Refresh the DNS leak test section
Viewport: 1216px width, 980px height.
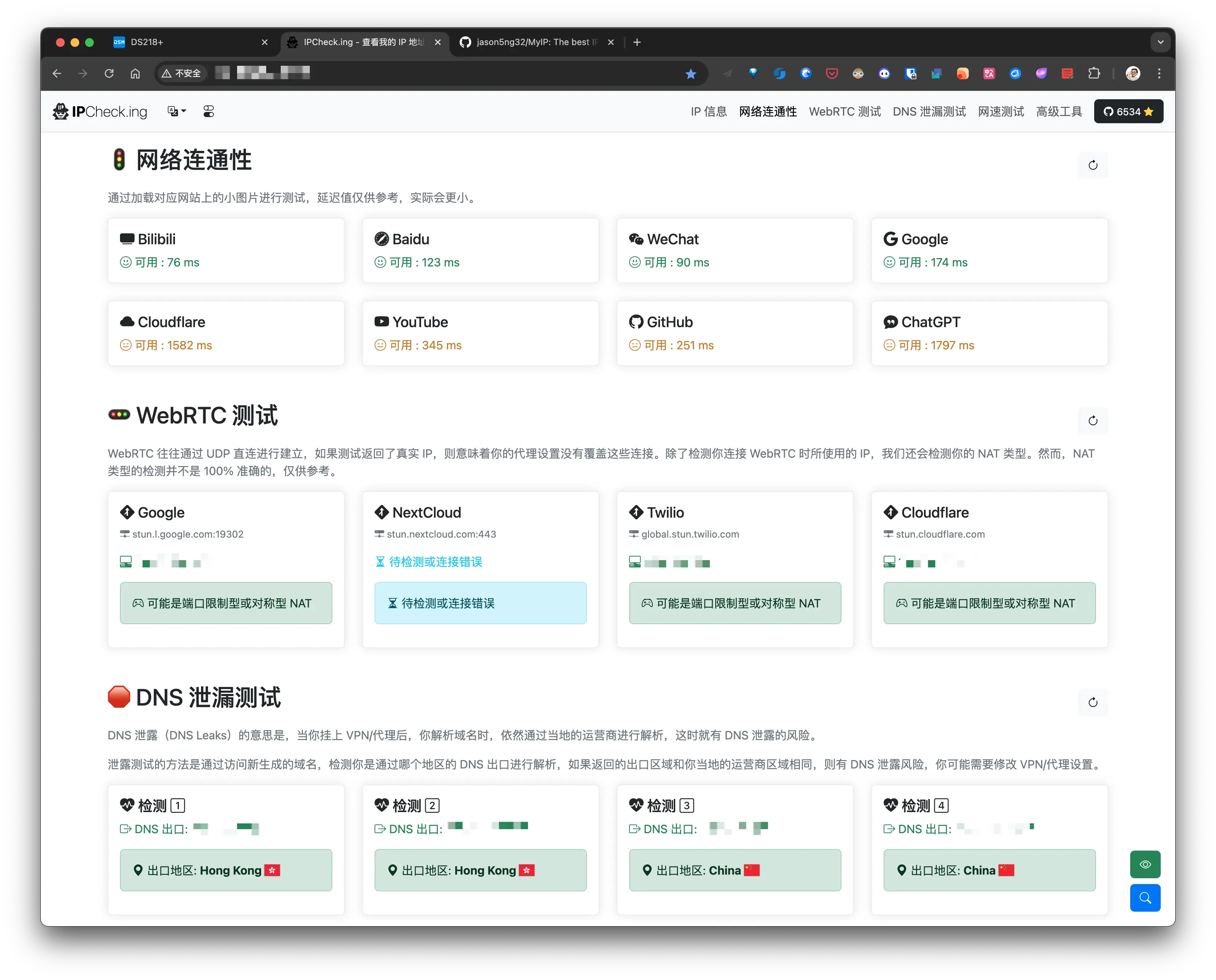[1092, 702]
